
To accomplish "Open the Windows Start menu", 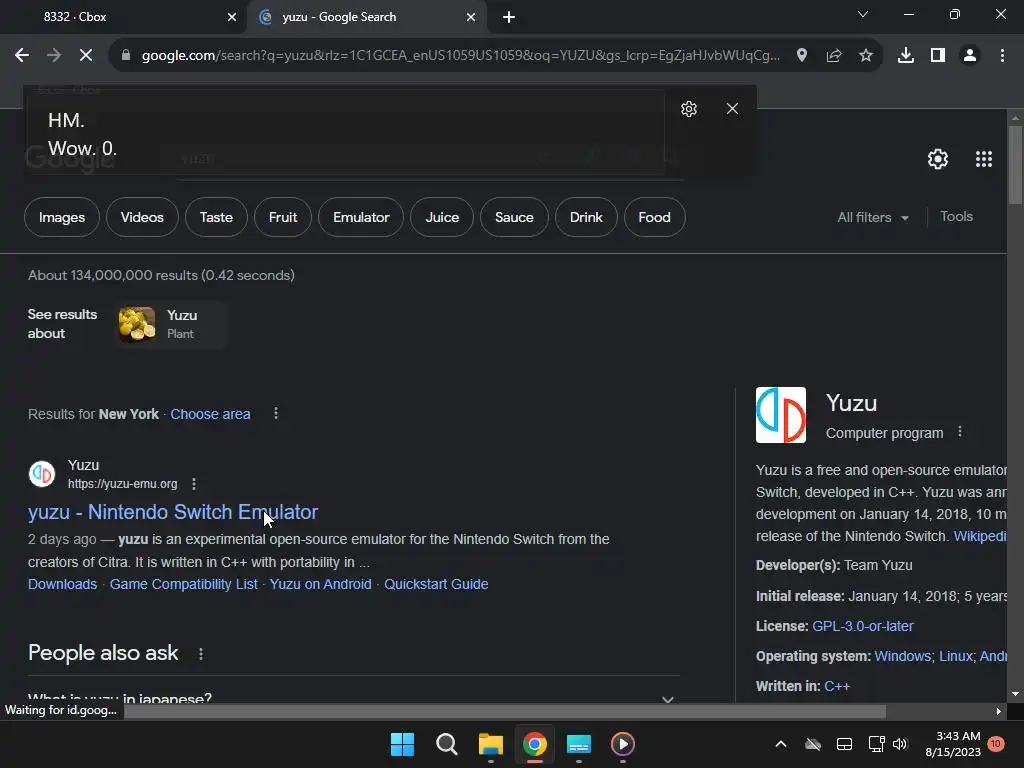I will point(402,744).
